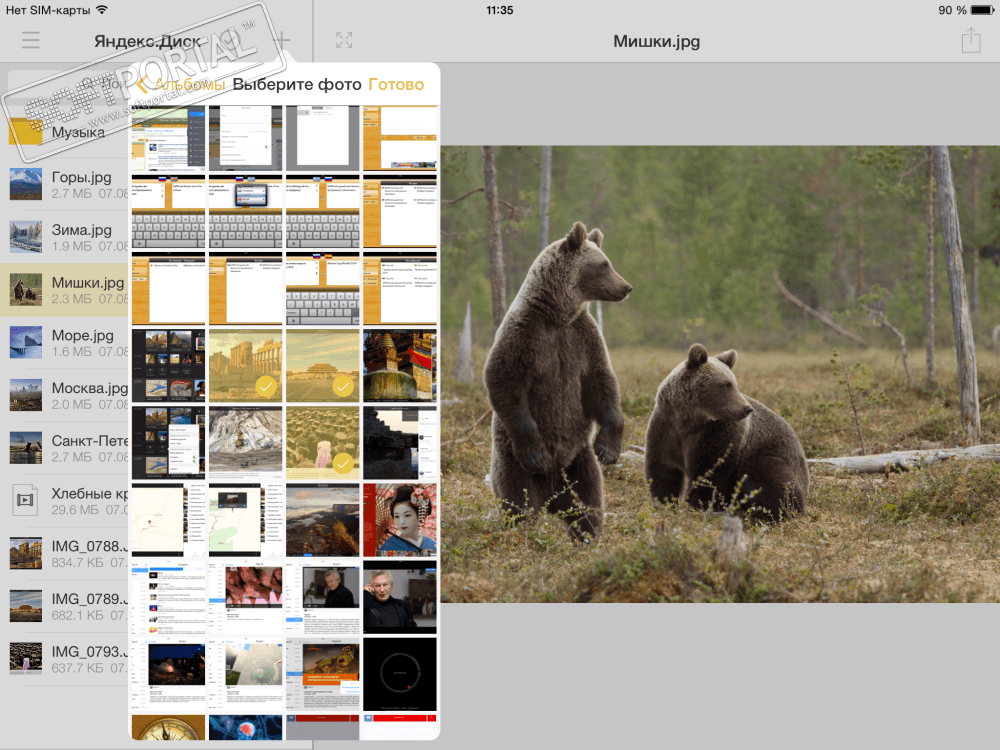
Task: Tap the Море.jpg sea thumbnail
Action: click(26, 342)
